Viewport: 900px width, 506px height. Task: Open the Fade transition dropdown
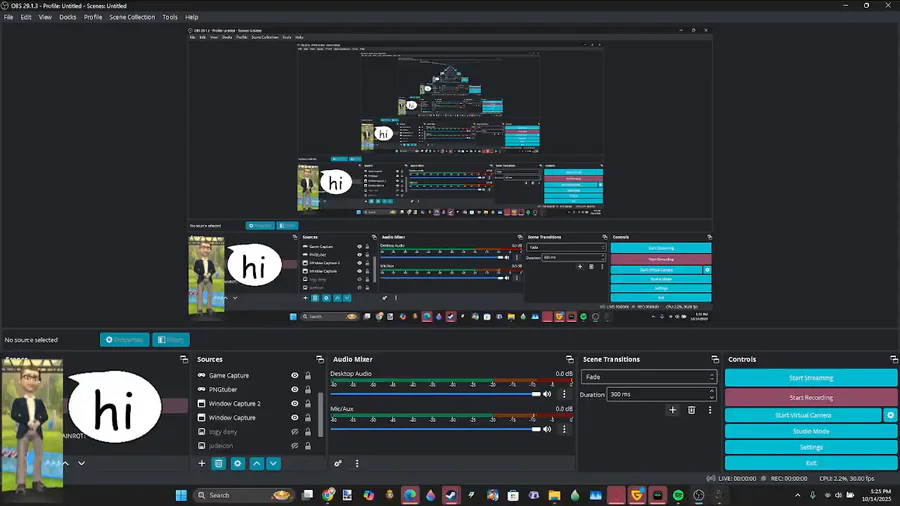[649, 377]
